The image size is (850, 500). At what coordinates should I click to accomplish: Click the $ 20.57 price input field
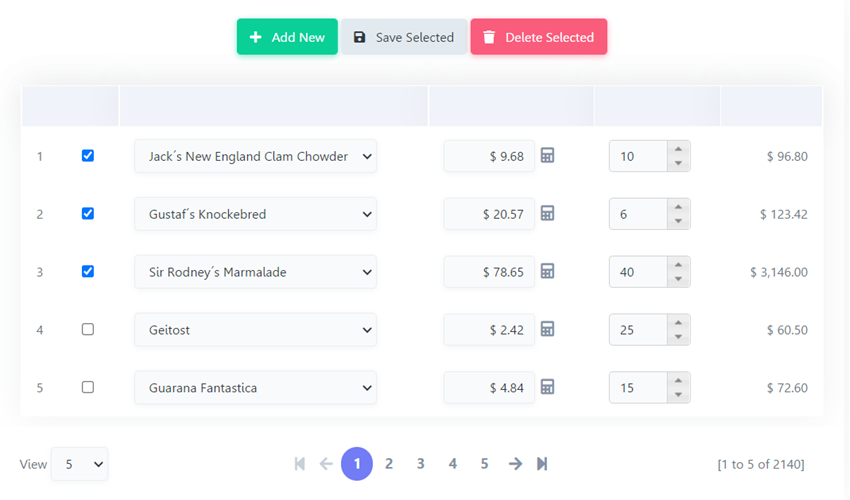pos(489,214)
